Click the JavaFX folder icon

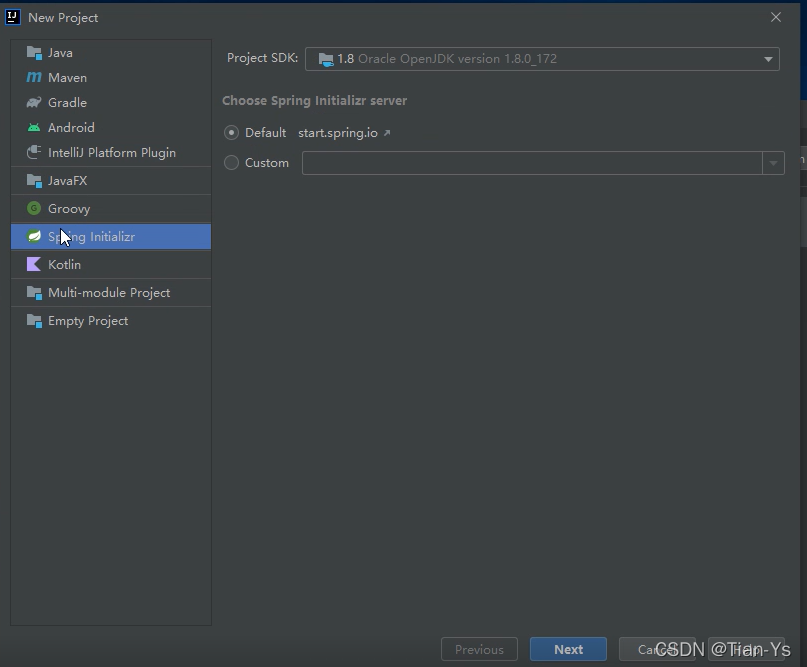[34, 181]
